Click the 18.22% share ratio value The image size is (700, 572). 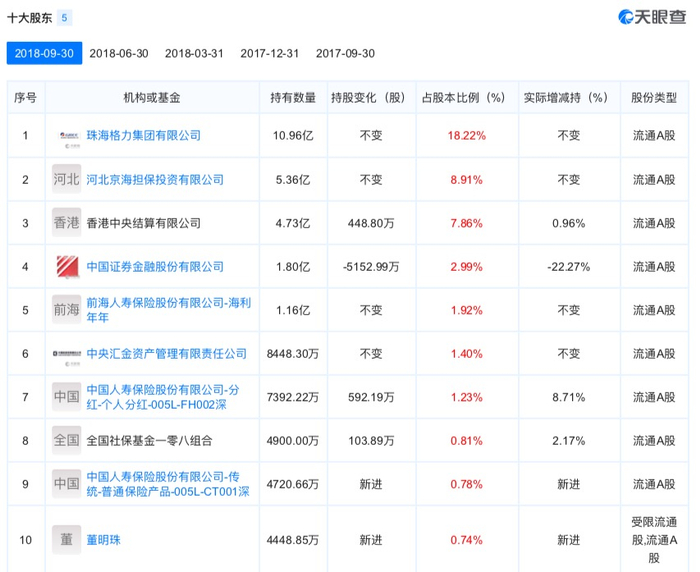467,136
